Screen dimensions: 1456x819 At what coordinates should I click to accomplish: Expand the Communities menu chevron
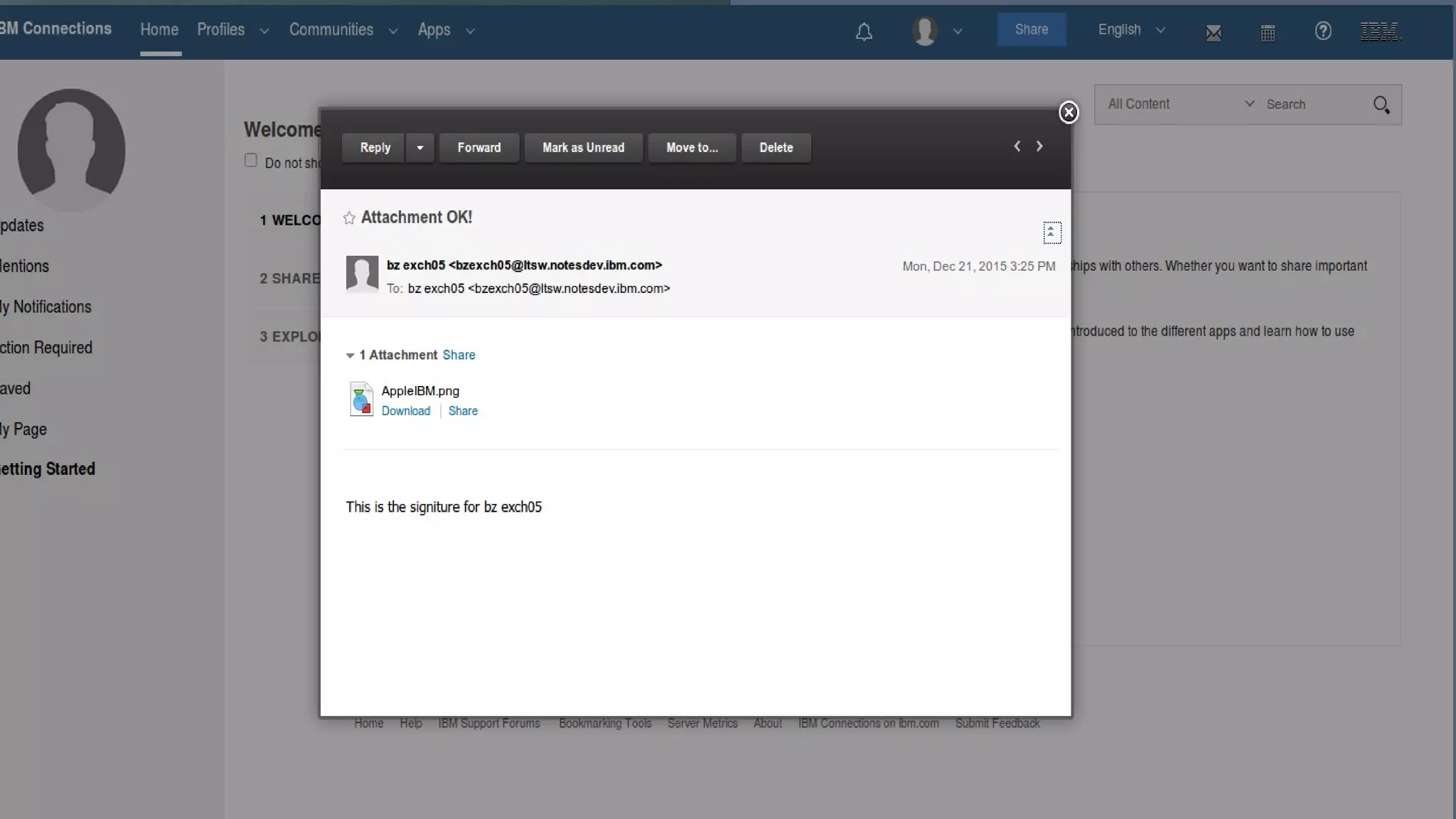(392, 31)
